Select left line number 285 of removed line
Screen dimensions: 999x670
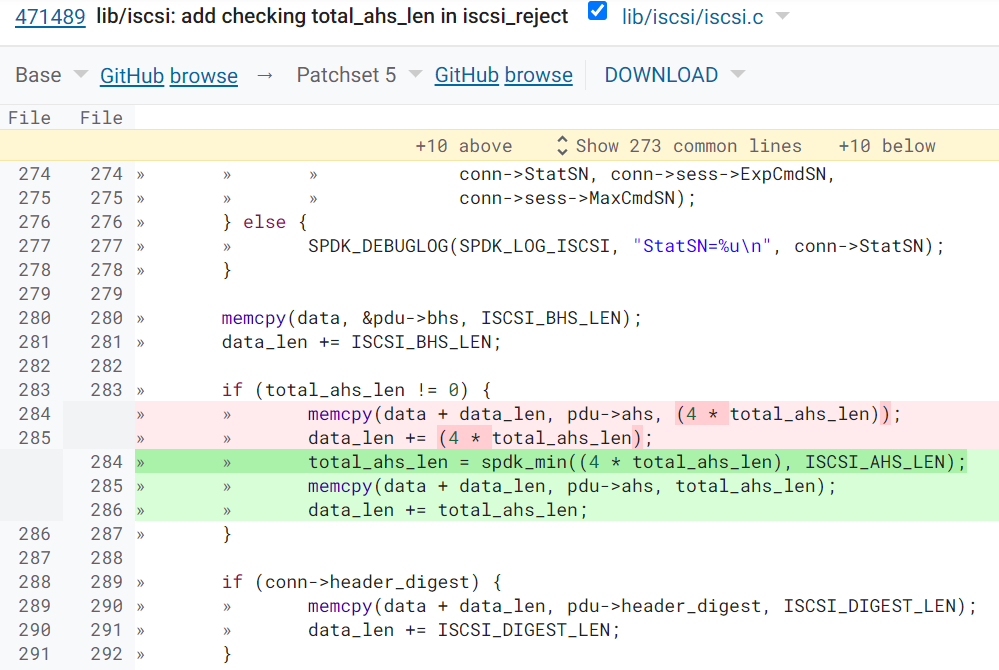click(x=34, y=438)
